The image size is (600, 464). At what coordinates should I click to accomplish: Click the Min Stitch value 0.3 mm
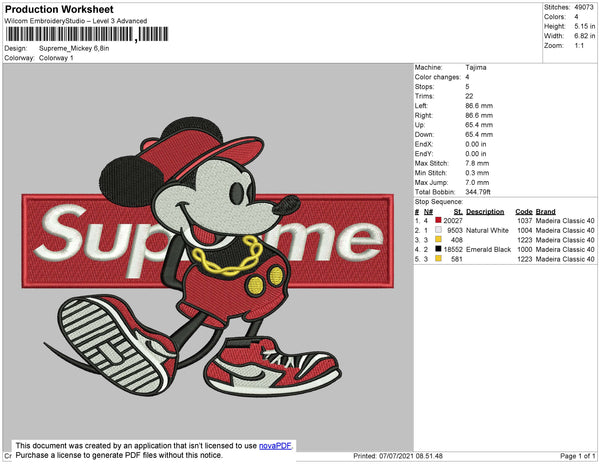tap(477, 173)
